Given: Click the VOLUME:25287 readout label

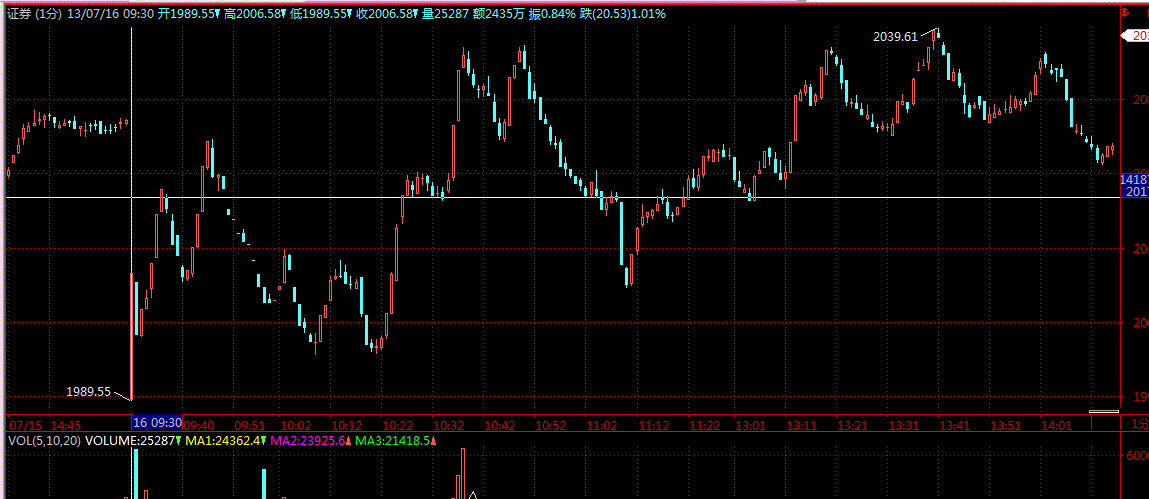Looking at the screenshot, I should pos(132,440).
